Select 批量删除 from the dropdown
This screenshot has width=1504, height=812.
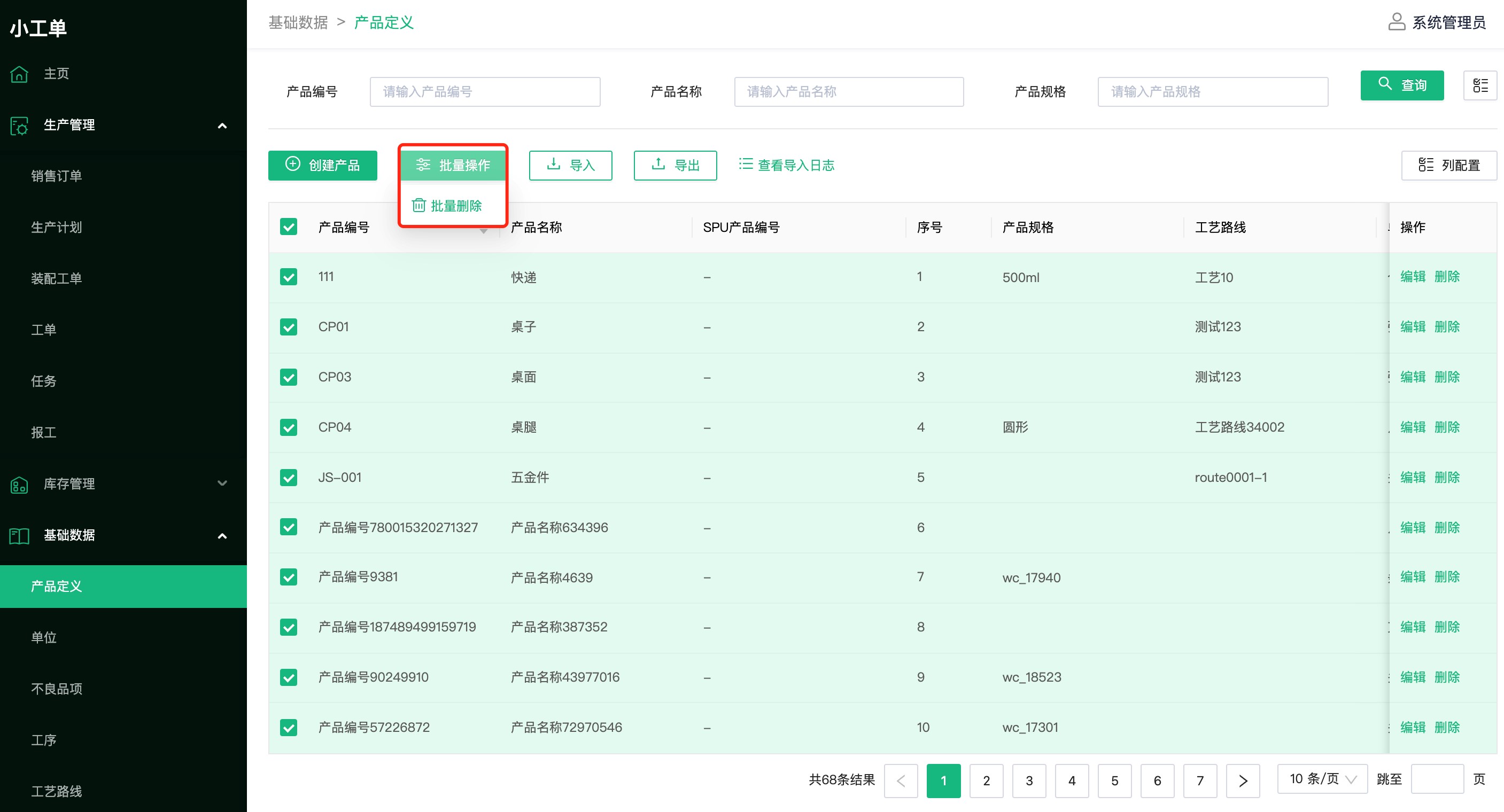[447, 206]
